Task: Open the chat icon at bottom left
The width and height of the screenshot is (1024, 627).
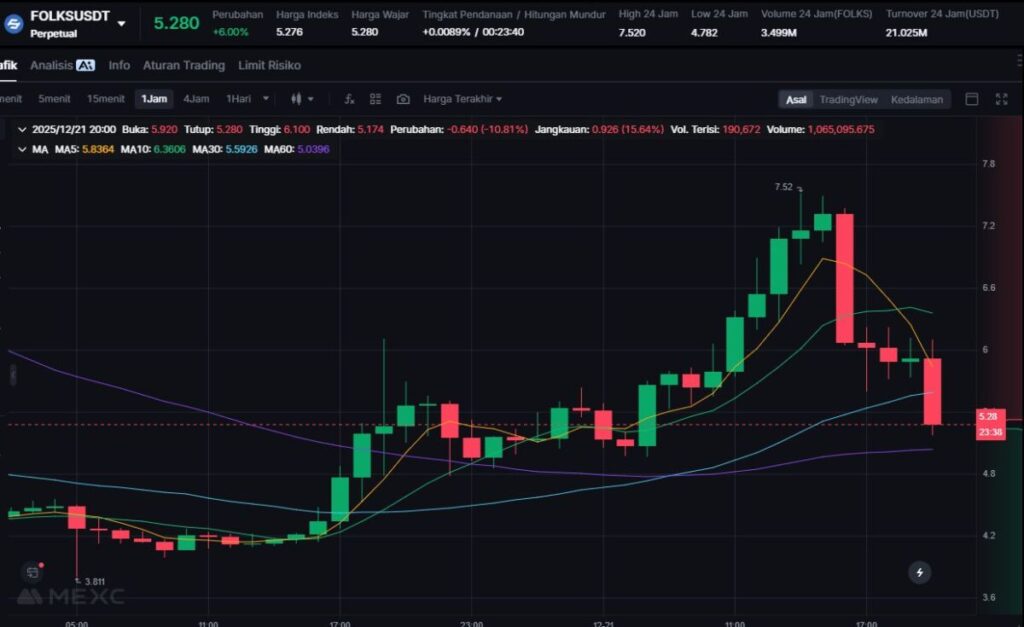Action: [x=33, y=572]
